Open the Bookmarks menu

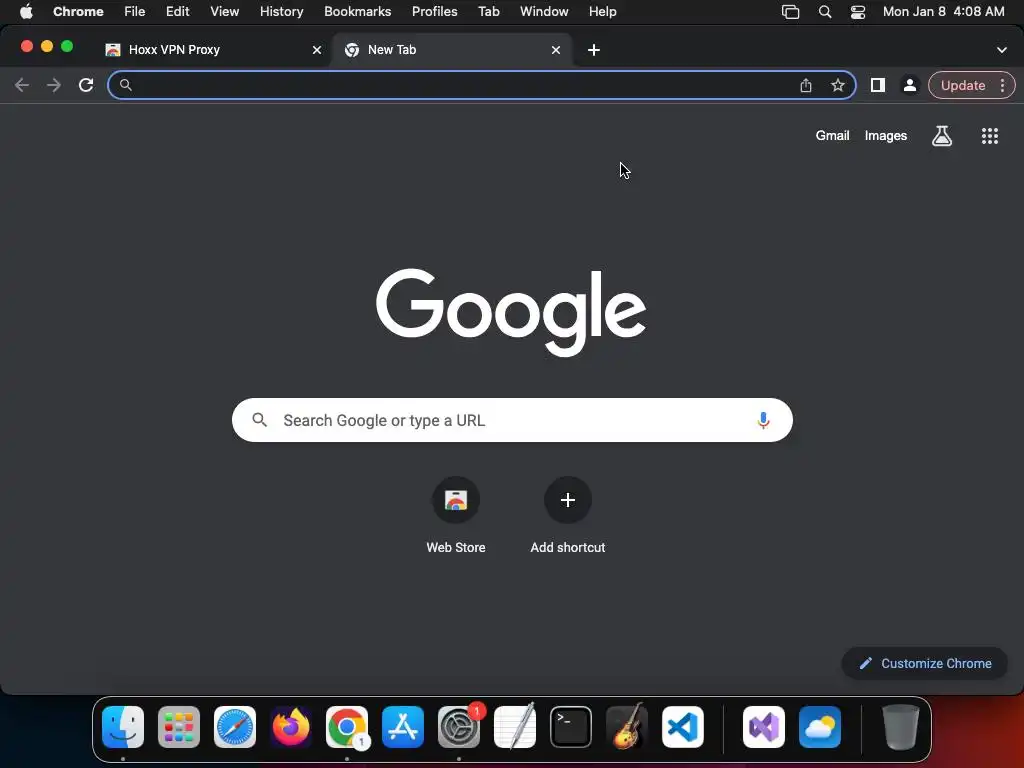coord(357,12)
